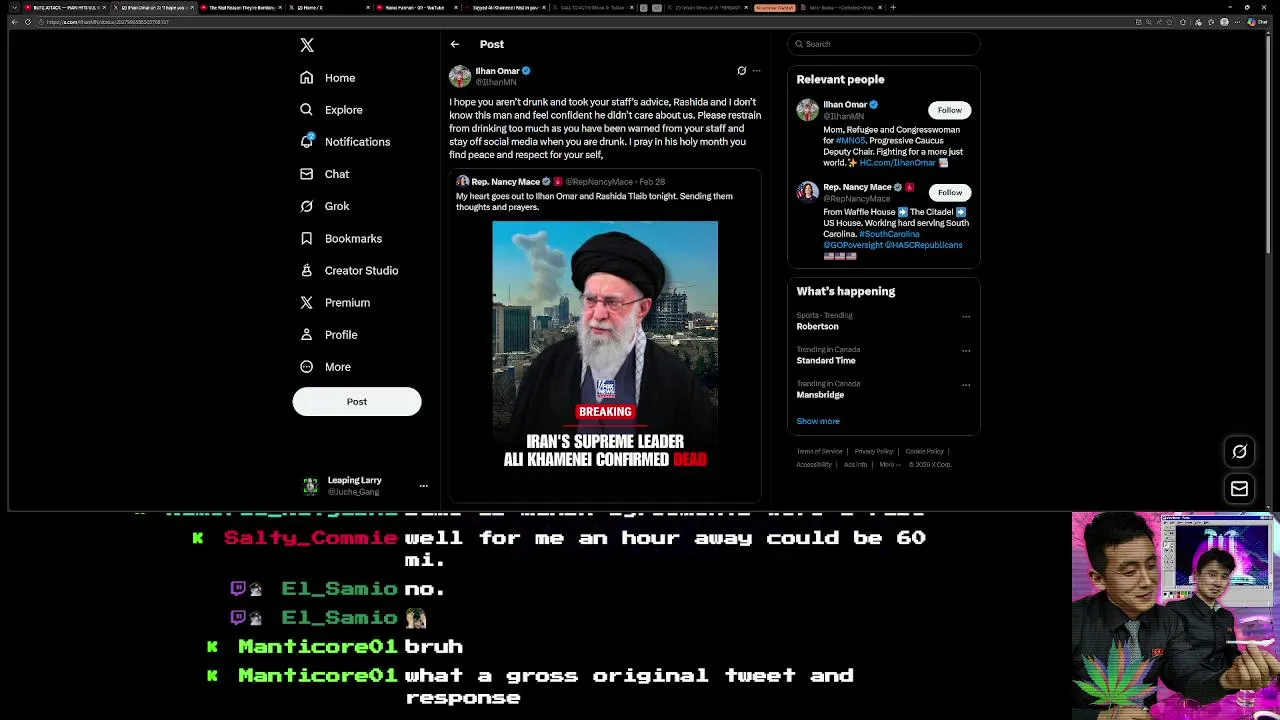This screenshot has width=1280, height=720.
Task: Open the browser settings three-dot menu
Action: click(1237, 22)
